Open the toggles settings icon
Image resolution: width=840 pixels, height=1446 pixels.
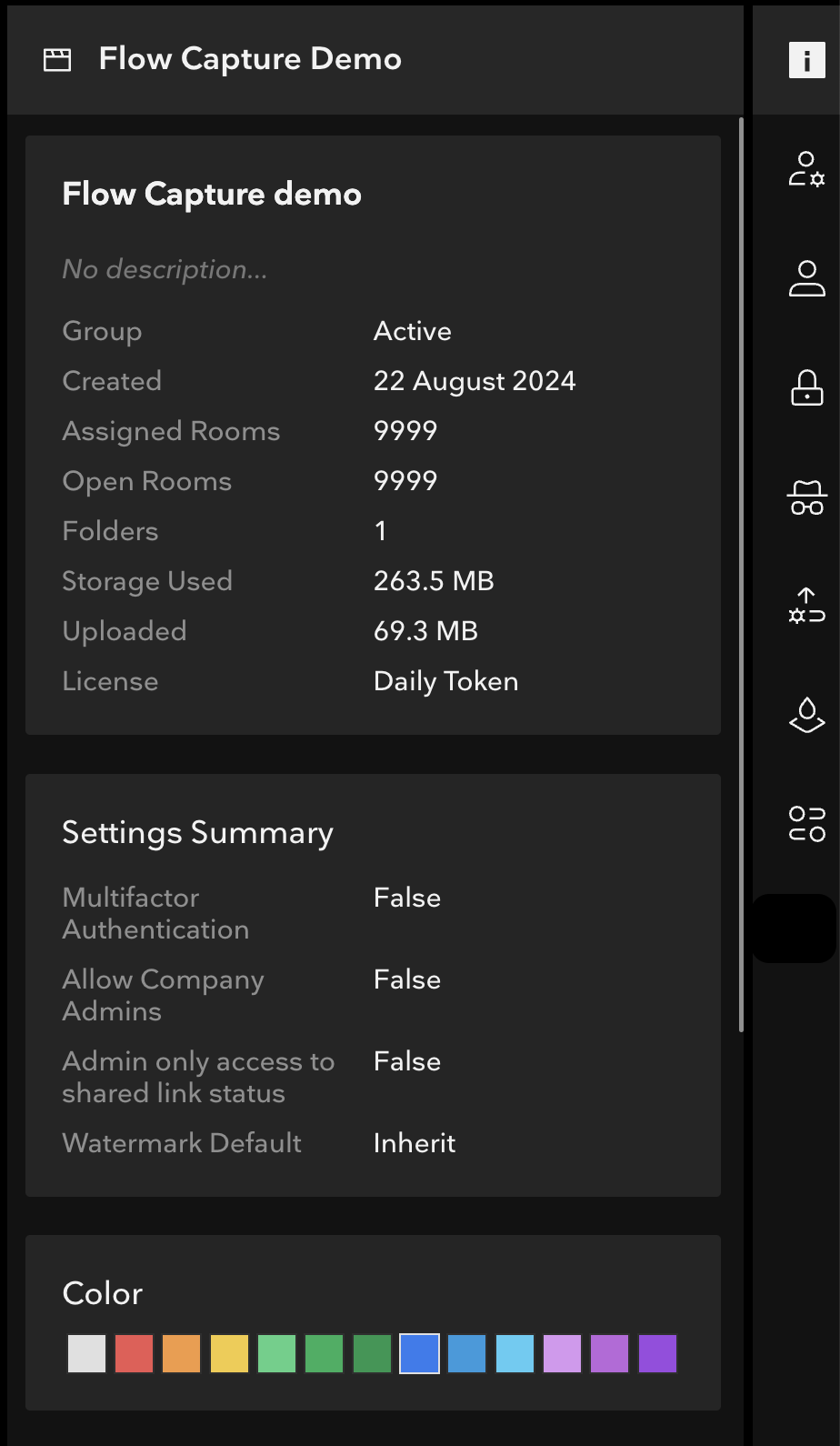(806, 824)
